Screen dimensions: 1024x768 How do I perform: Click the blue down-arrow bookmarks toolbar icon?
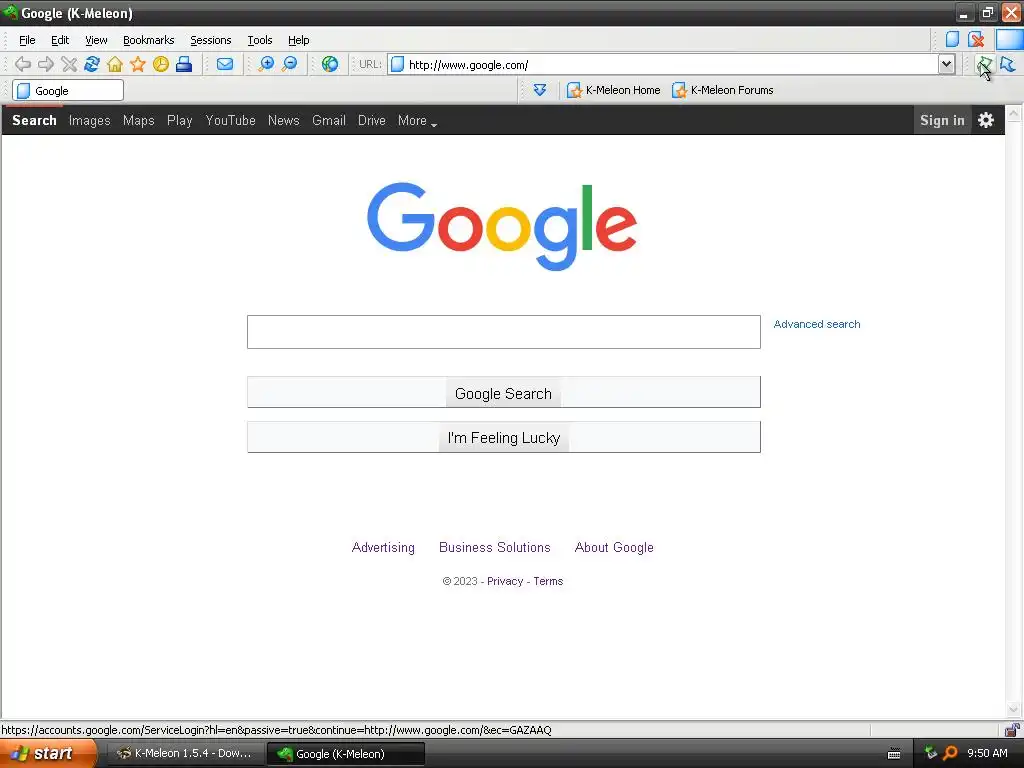539,90
